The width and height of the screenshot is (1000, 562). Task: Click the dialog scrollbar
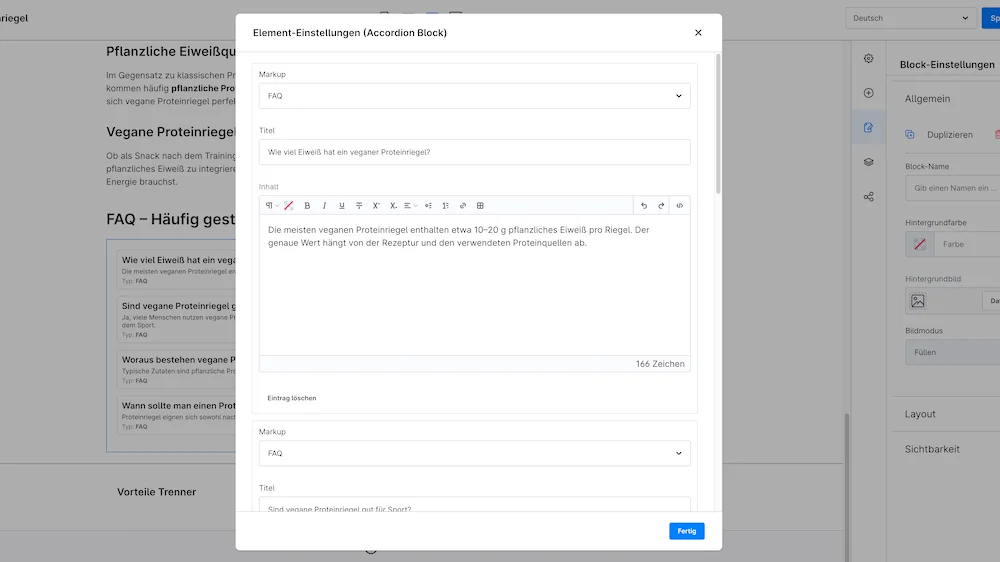(x=718, y=124)
